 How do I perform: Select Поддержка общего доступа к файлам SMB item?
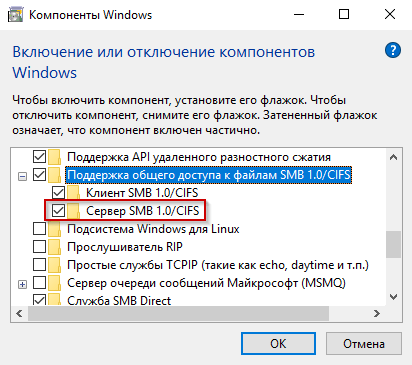[209, 175]
